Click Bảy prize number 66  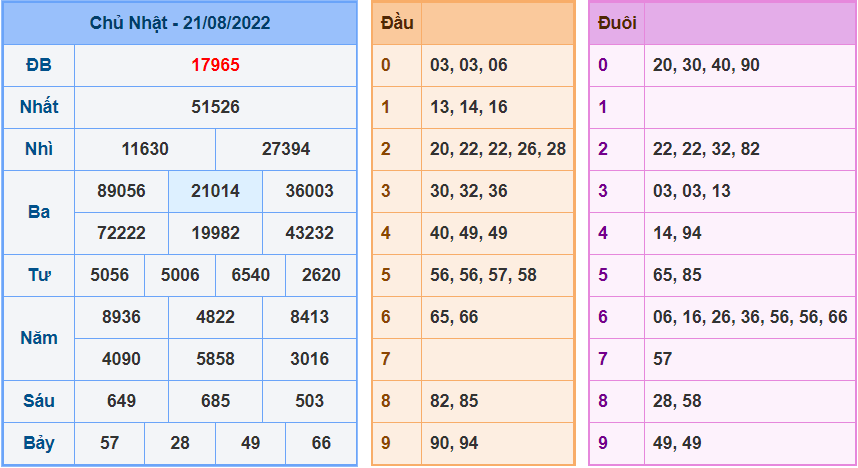pos(321,443)
